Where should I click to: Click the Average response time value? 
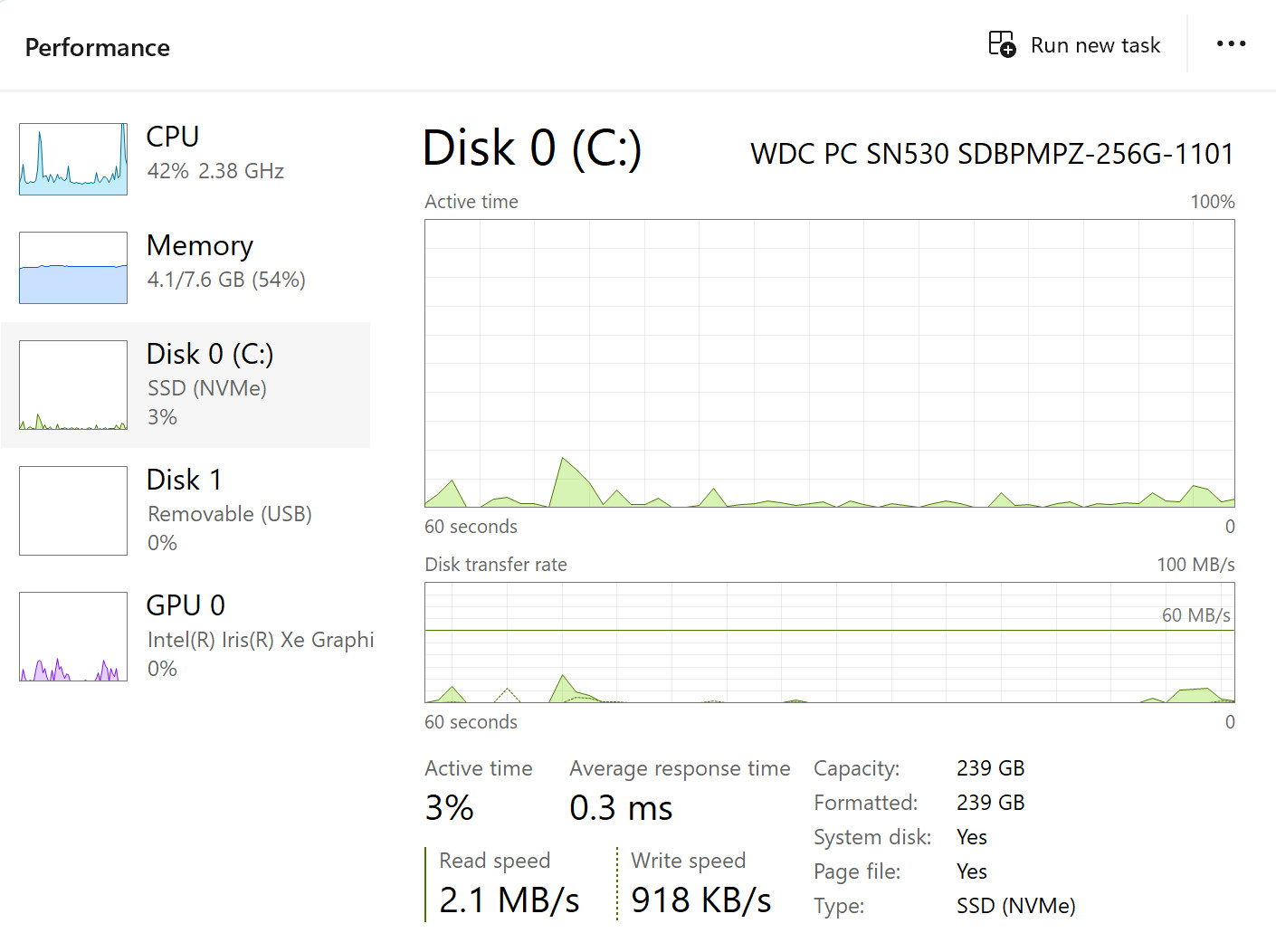pyautogui.click(x=621, y=808)
